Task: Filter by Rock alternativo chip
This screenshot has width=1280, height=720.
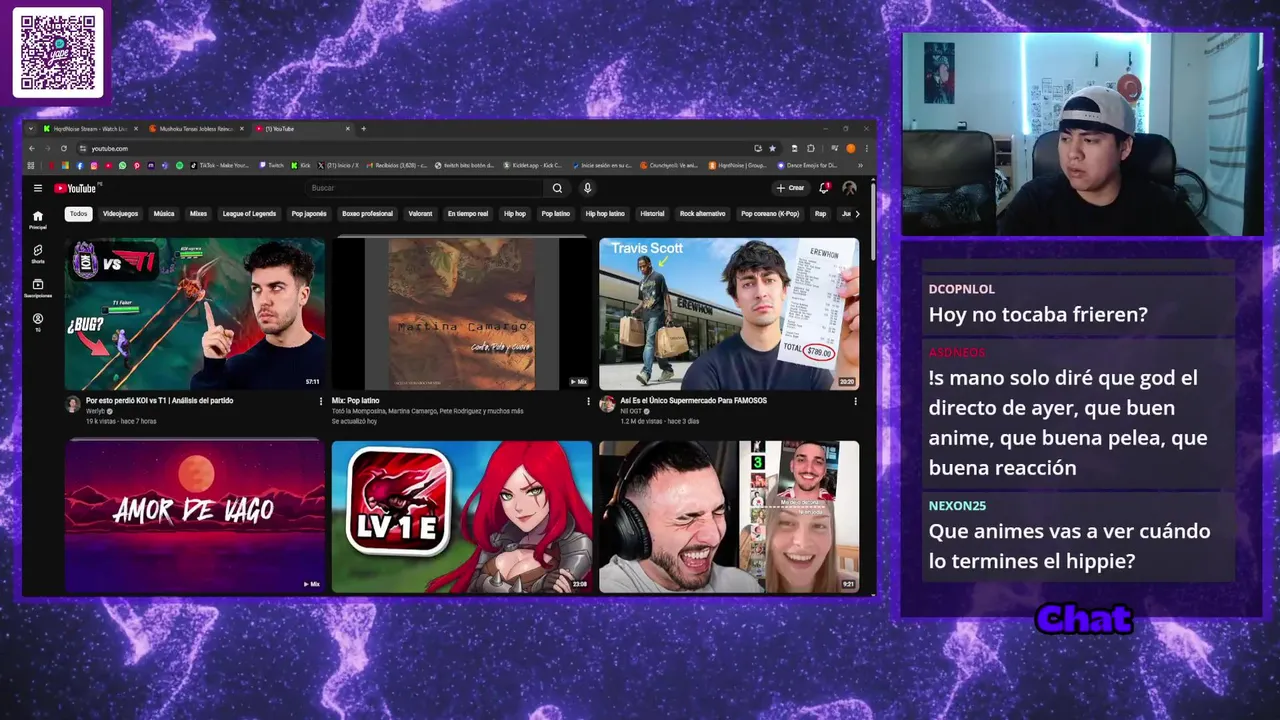Action: (703, 213)
